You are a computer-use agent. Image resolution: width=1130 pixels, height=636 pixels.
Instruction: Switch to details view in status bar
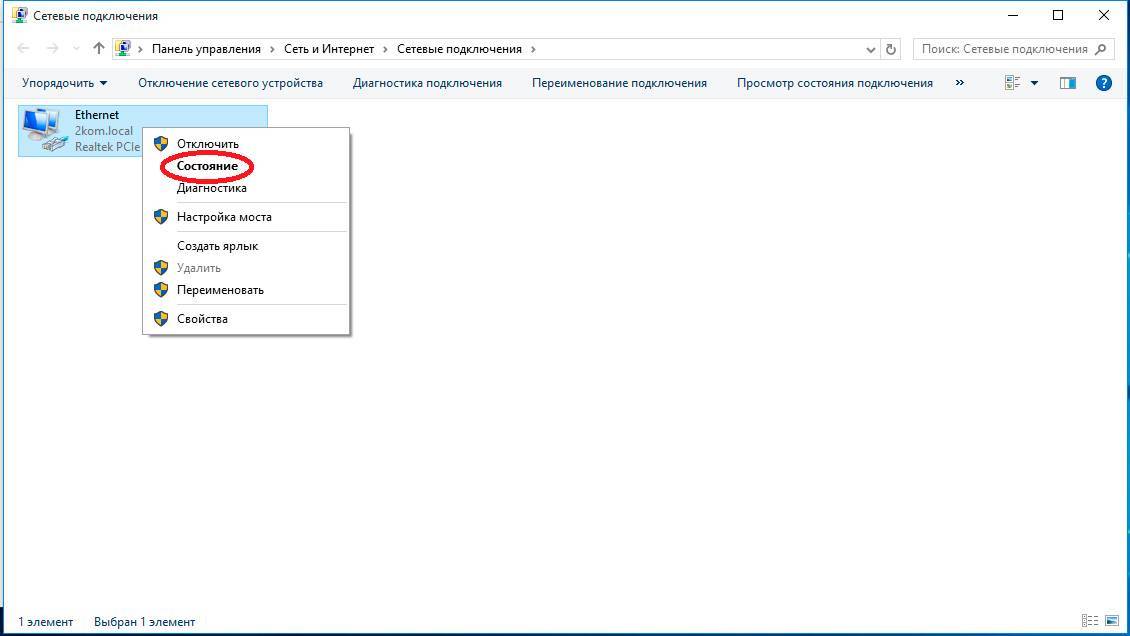pyautogui.click(x=1090, y=621)
